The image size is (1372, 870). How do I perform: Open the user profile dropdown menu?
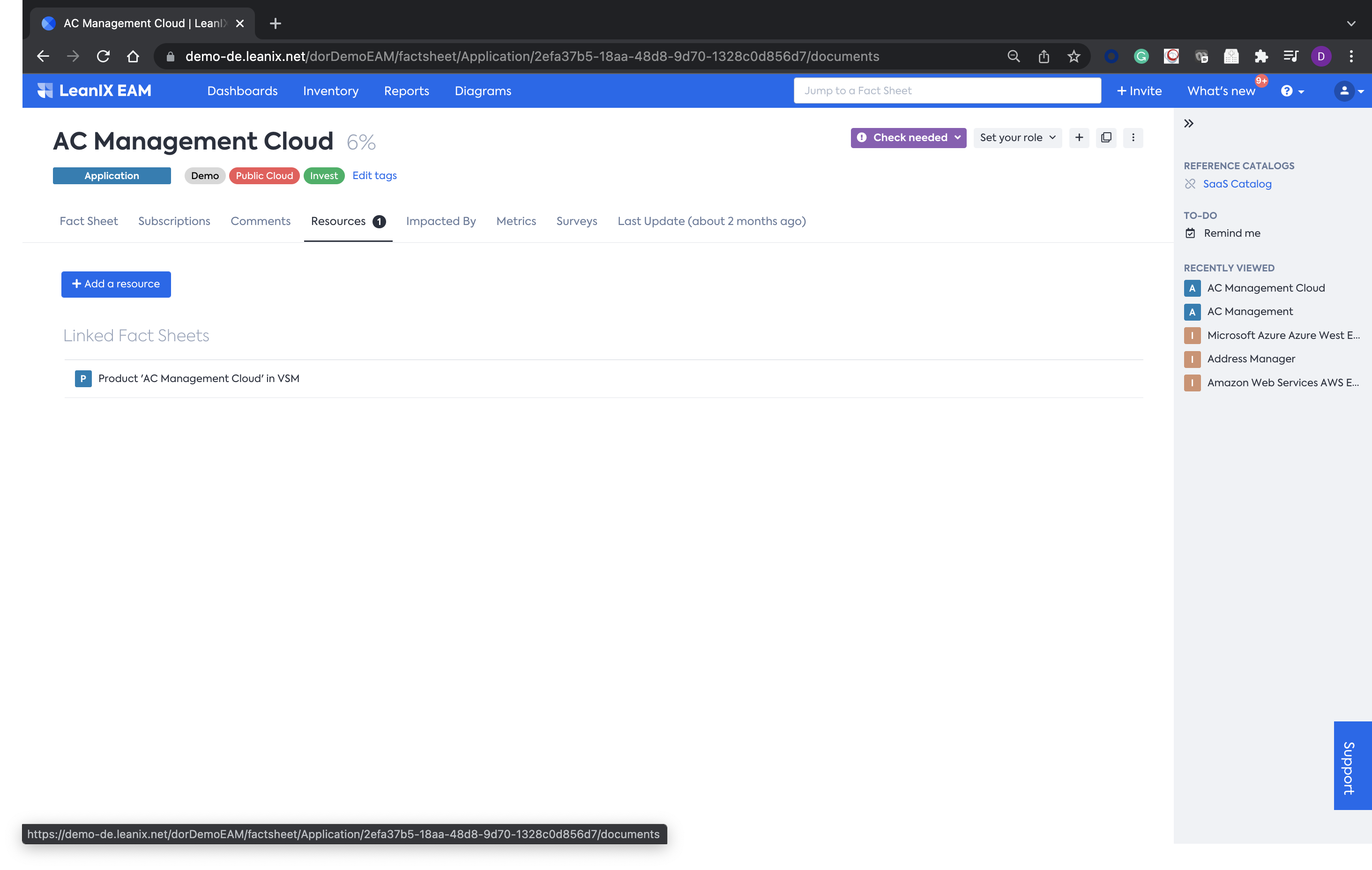coord(1348,91)
